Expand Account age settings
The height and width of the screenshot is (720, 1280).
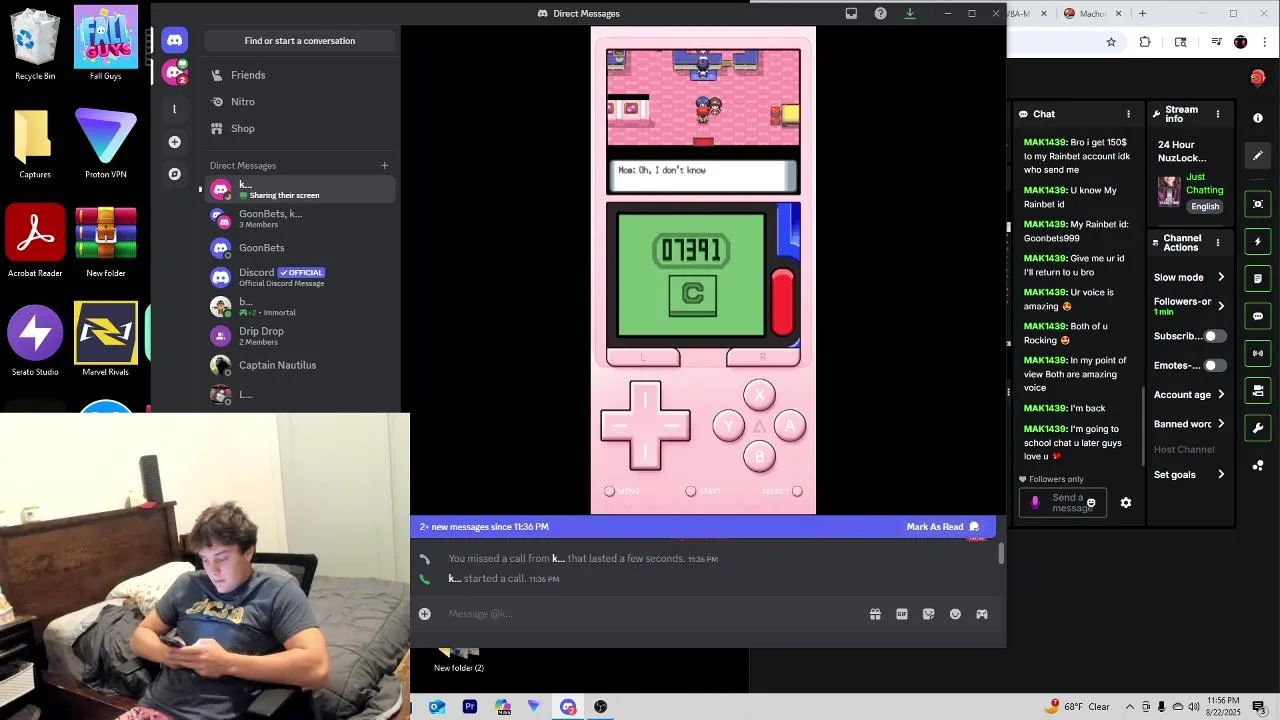(1190, 394)
